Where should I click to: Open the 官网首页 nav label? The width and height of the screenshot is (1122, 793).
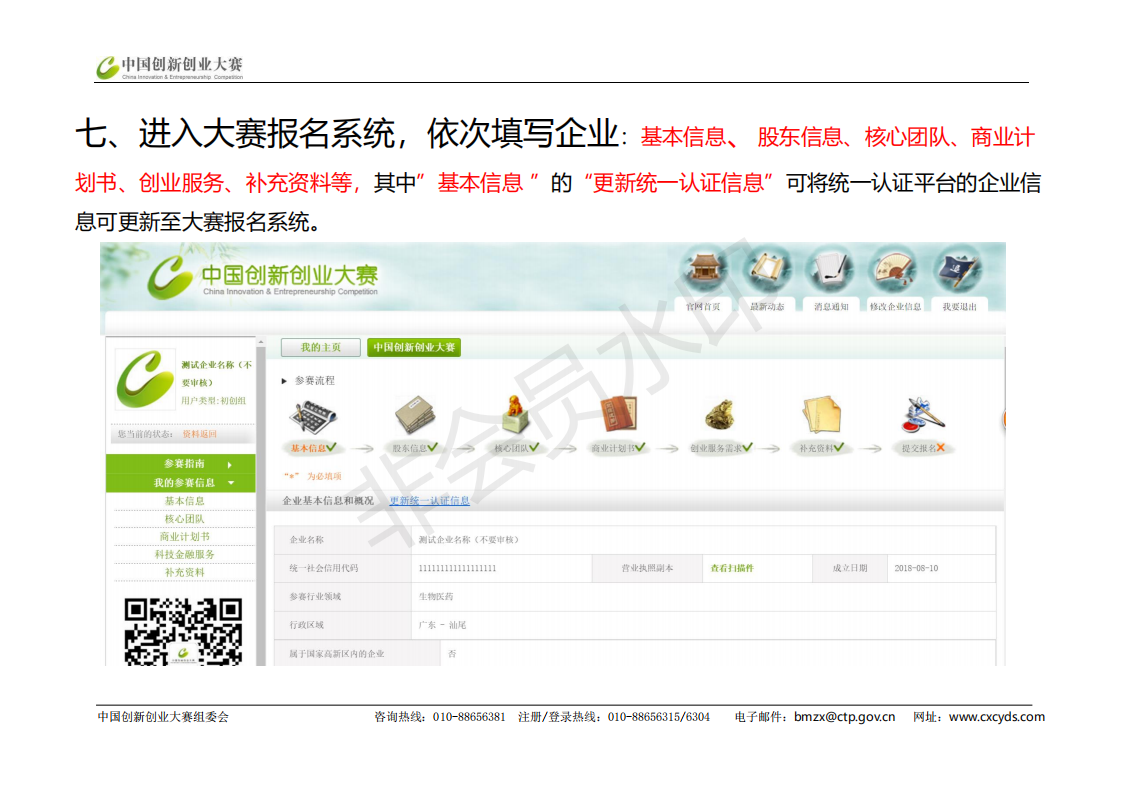(x=703, y=306)
